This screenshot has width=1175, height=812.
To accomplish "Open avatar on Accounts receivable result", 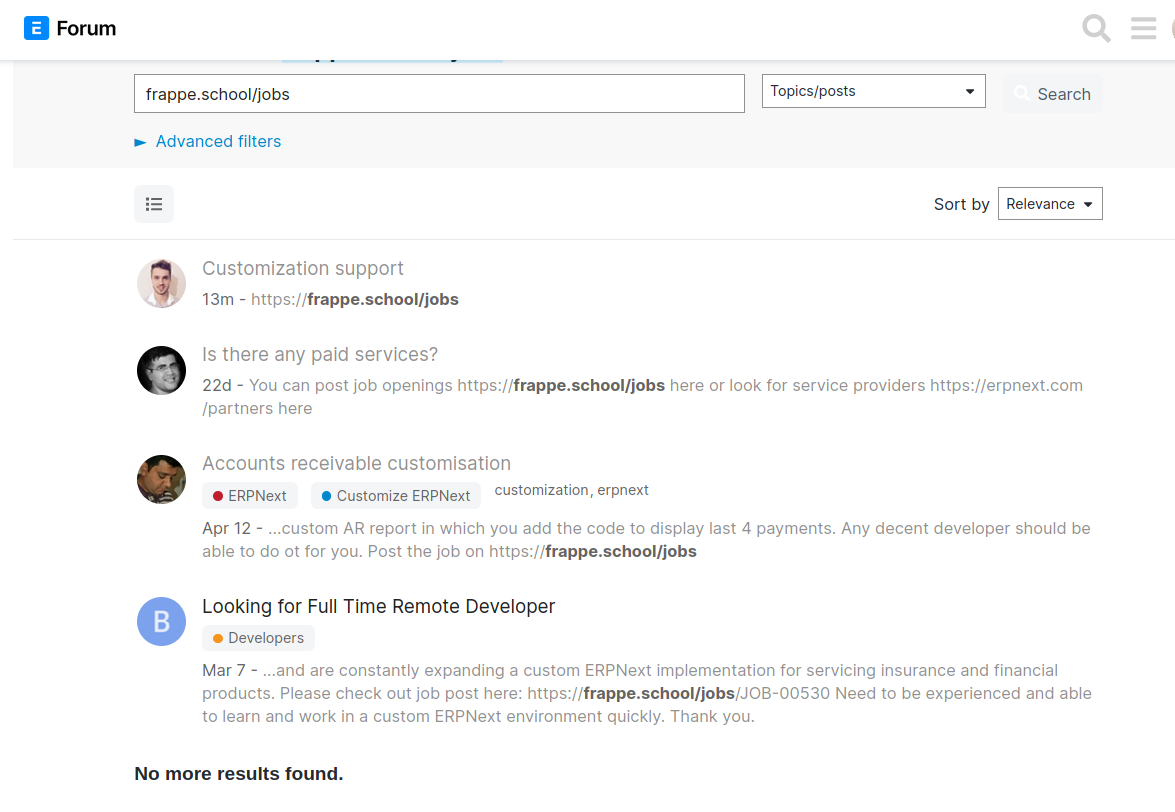I will coord(161,479).
